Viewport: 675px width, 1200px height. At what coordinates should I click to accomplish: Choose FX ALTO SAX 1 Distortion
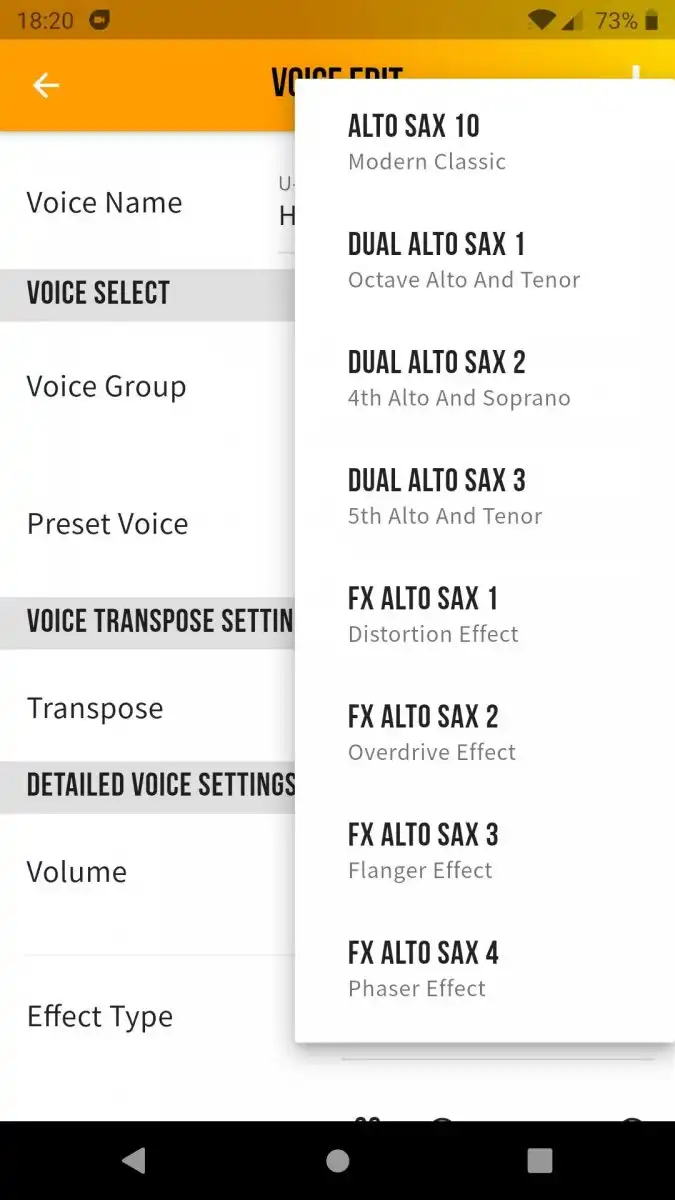[484, 613]
